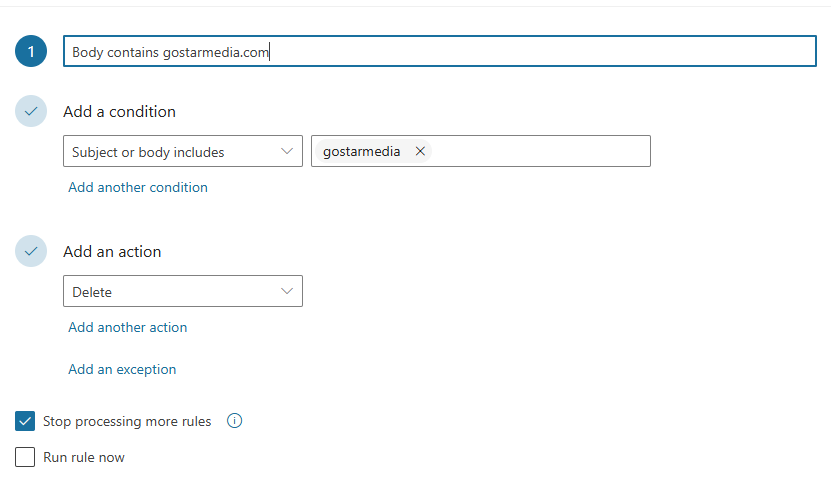
Task: Click the action checkmark circle icon
Action: (31, 251)
